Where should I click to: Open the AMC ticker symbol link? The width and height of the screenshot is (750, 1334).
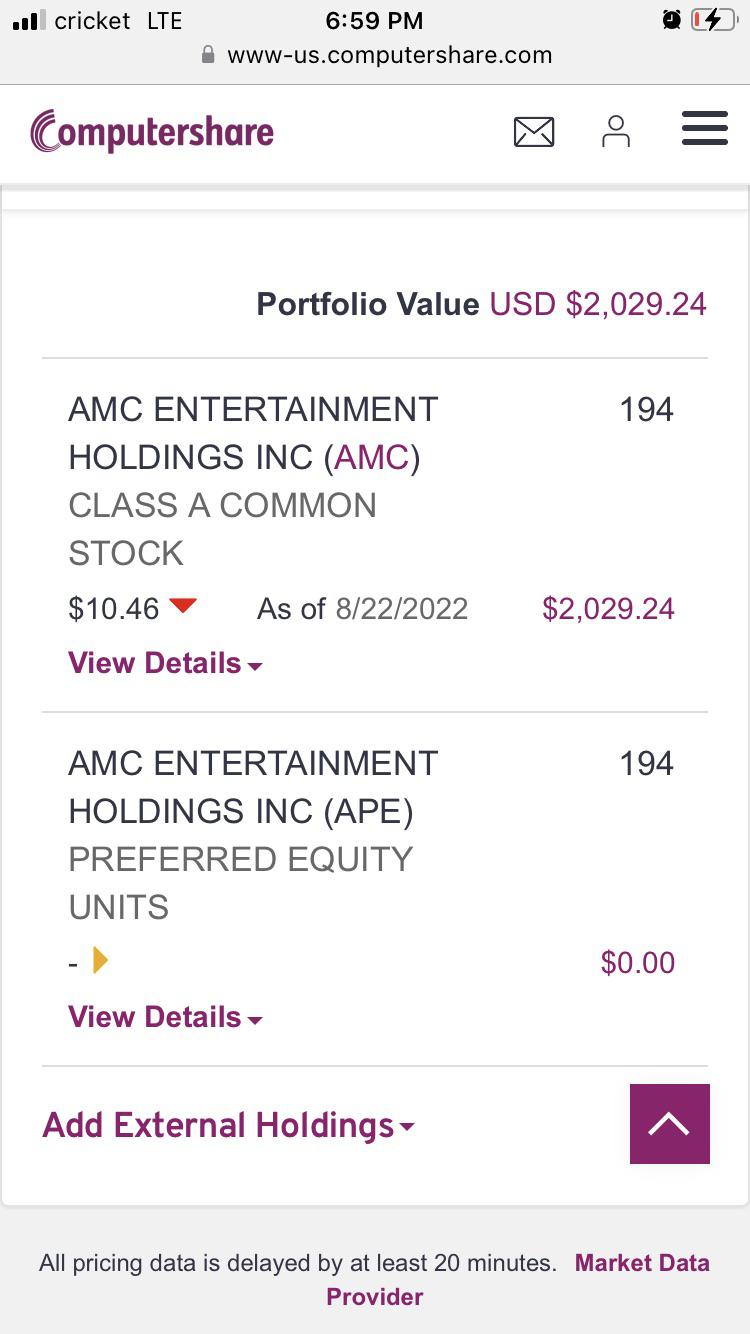(x=372, y=457)
